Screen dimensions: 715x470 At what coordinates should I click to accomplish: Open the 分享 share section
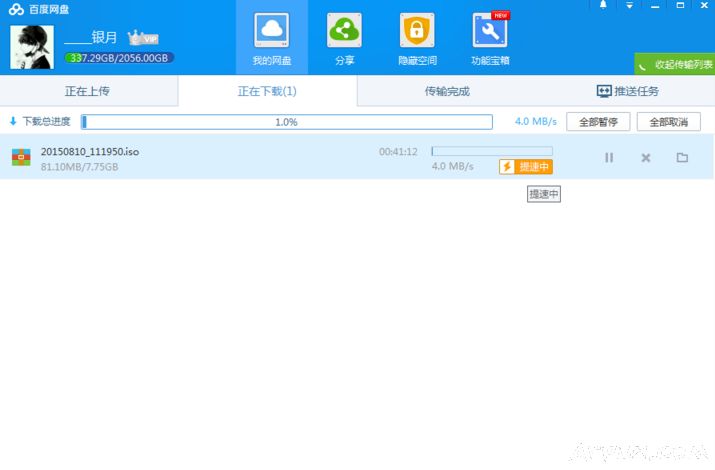[x=344, y=39]
